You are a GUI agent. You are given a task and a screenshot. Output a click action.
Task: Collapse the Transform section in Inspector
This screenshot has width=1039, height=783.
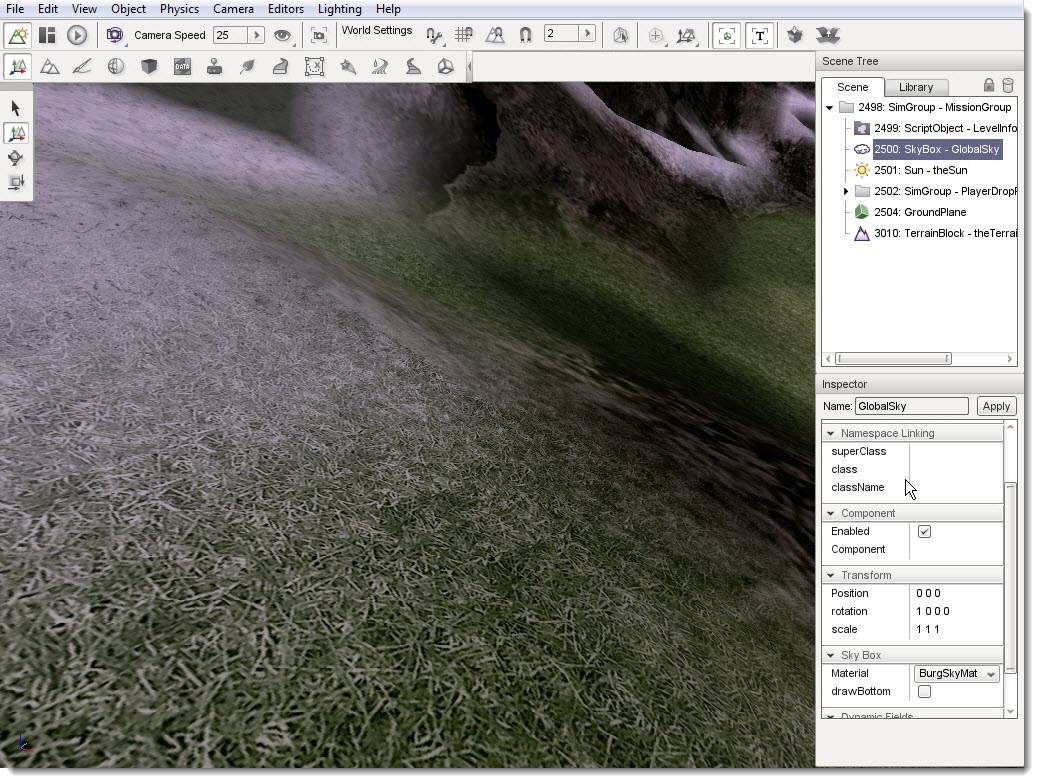[830, 576]
